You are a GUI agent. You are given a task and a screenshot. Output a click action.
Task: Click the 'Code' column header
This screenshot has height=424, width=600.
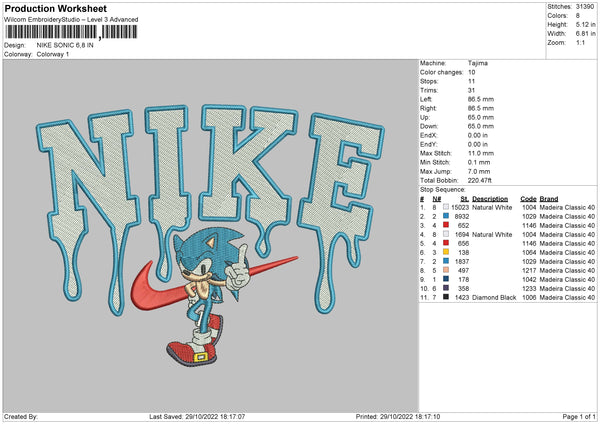528,199
